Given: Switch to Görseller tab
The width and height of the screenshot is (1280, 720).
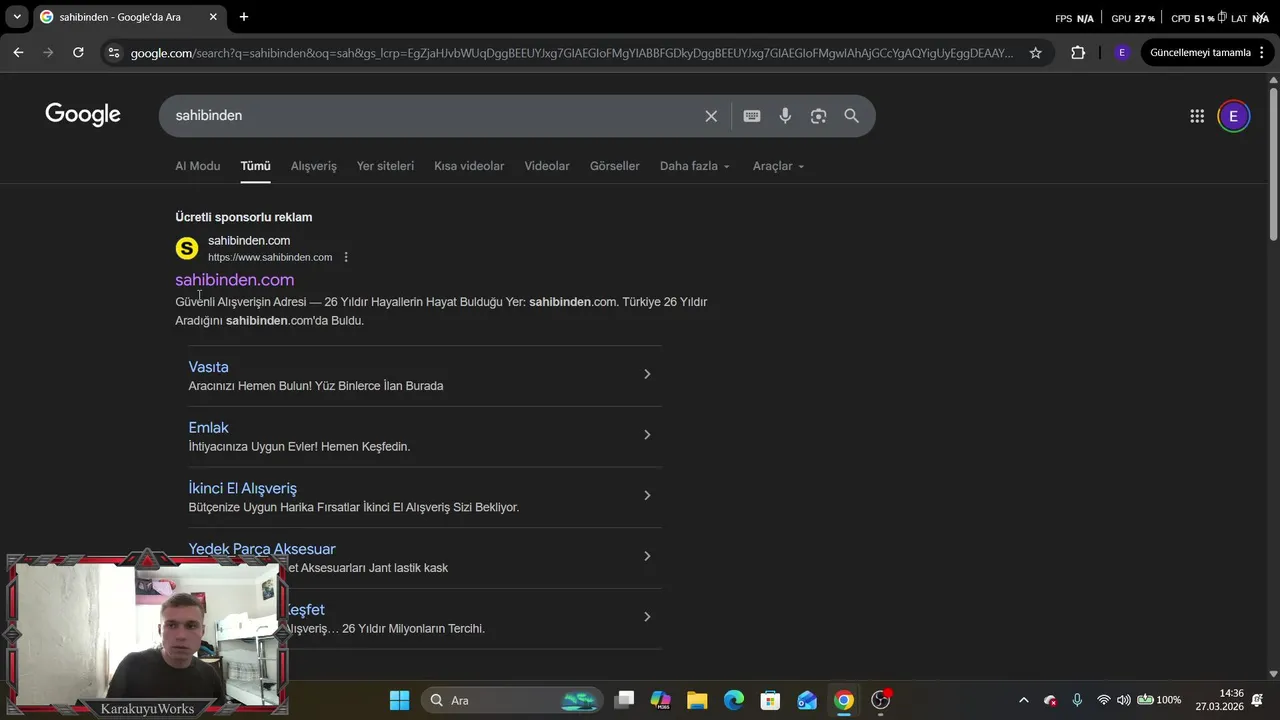Looking at the screenshot, I should coord(615,166).
